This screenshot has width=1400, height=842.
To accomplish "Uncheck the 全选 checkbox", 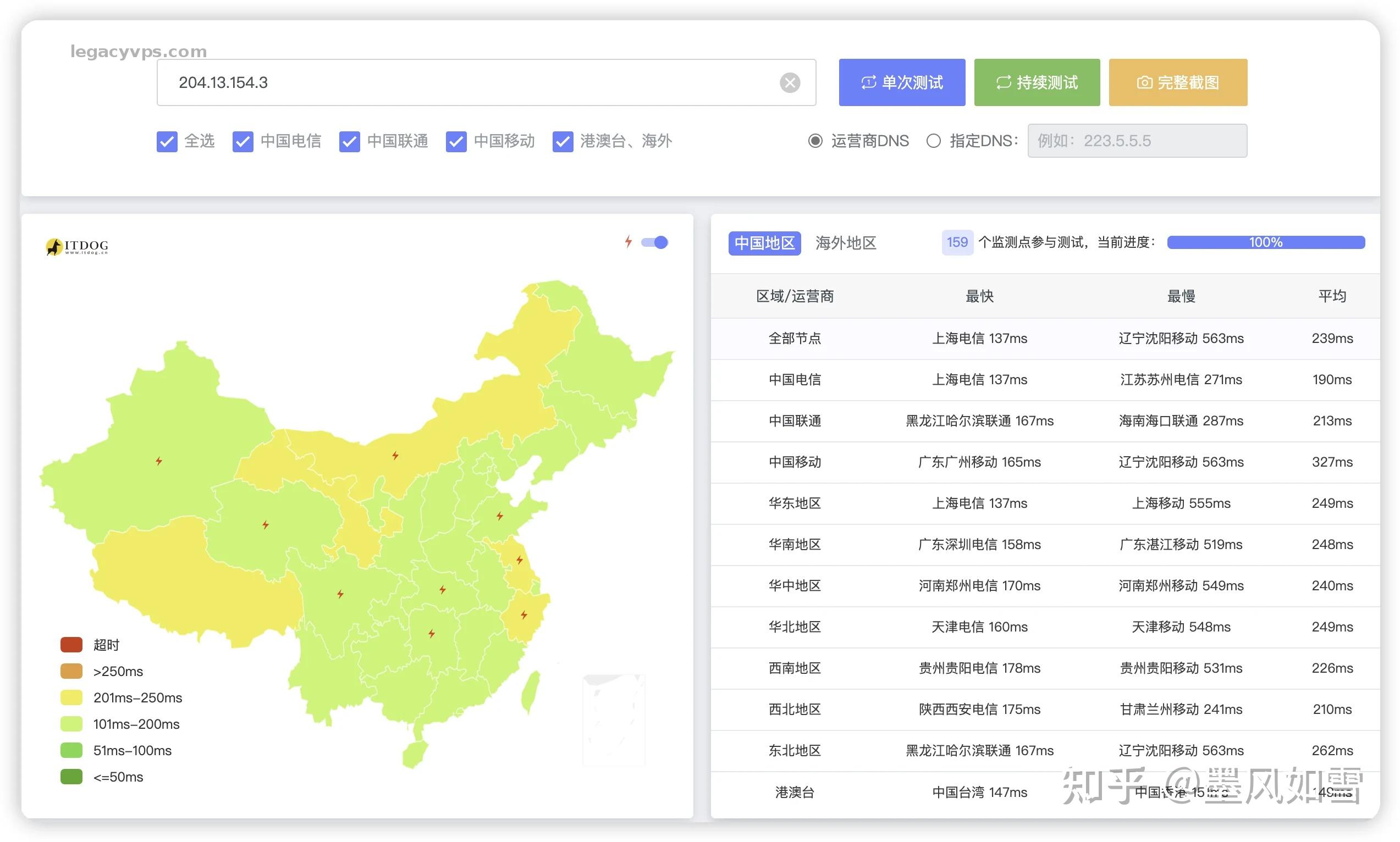I will tap(167, 141).
